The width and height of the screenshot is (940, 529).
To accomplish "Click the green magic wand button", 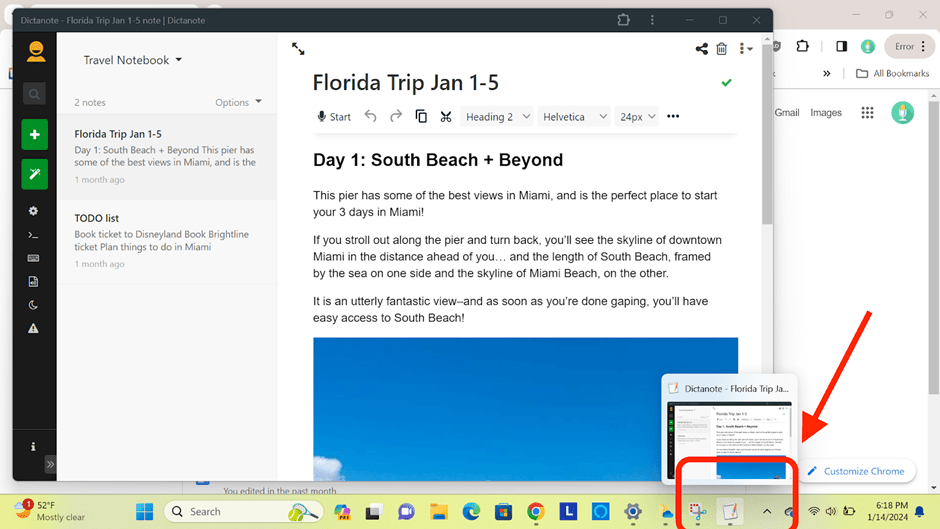I will pyautogui.click(x=35, y=174).
